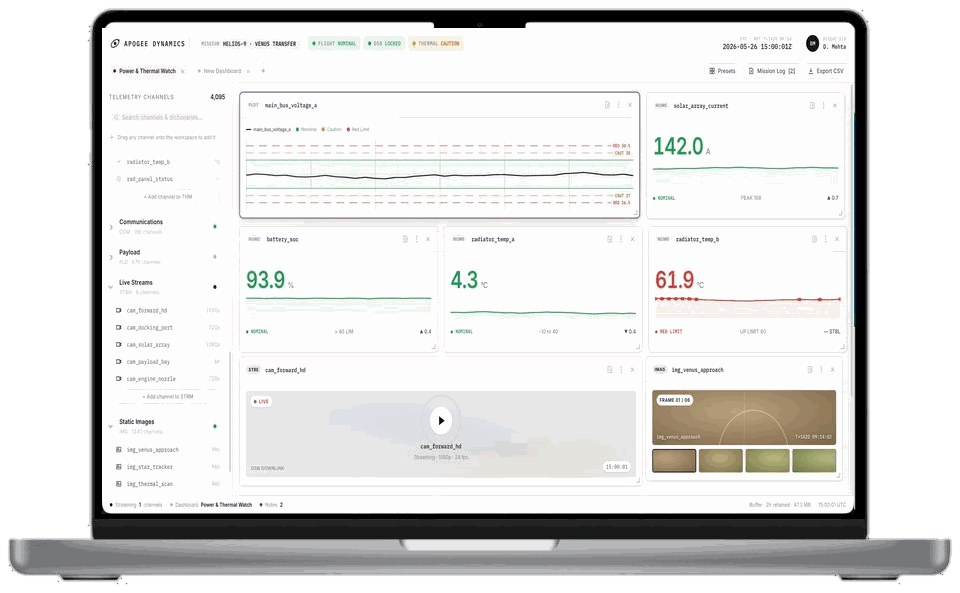Image resolution: width=960 pixels, height=593 pixels.
Task: Close the img_venus_approach image panel
Action: pos(833,370)
